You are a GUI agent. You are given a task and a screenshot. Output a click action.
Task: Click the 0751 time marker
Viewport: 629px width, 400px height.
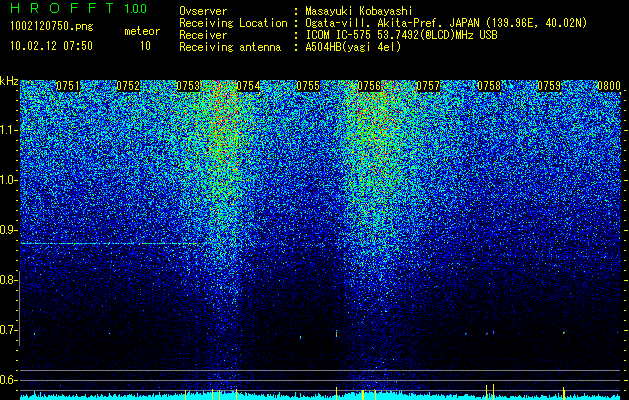pos(68,86)
